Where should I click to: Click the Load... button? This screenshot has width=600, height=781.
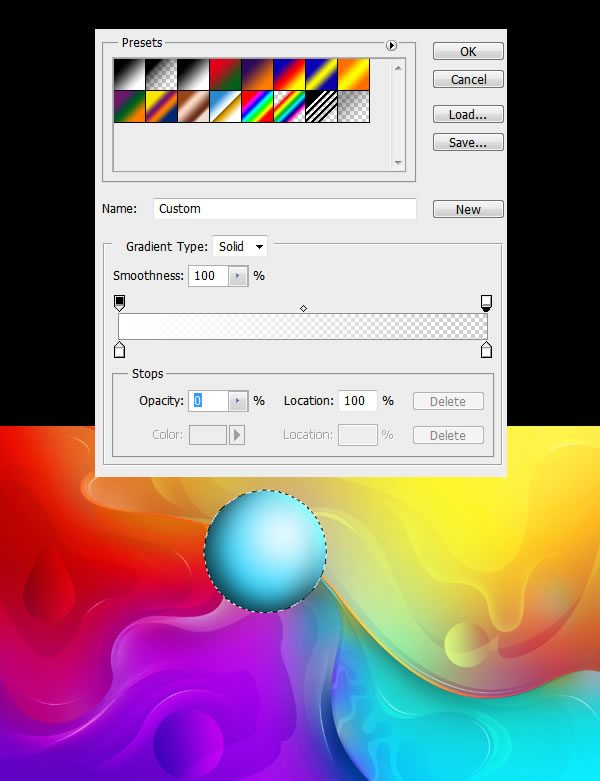pos(468,115)
